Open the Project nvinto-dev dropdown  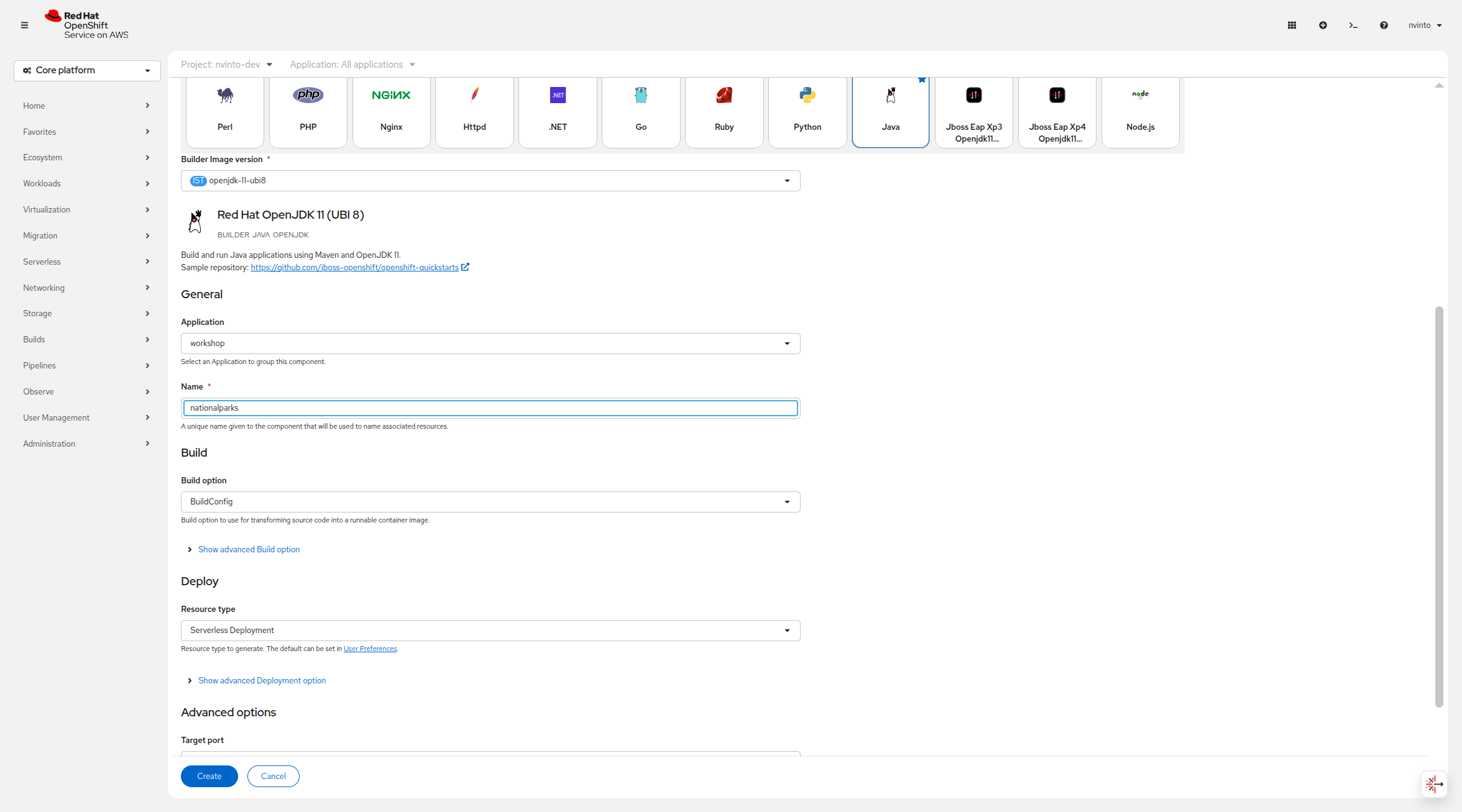(226, 65)
